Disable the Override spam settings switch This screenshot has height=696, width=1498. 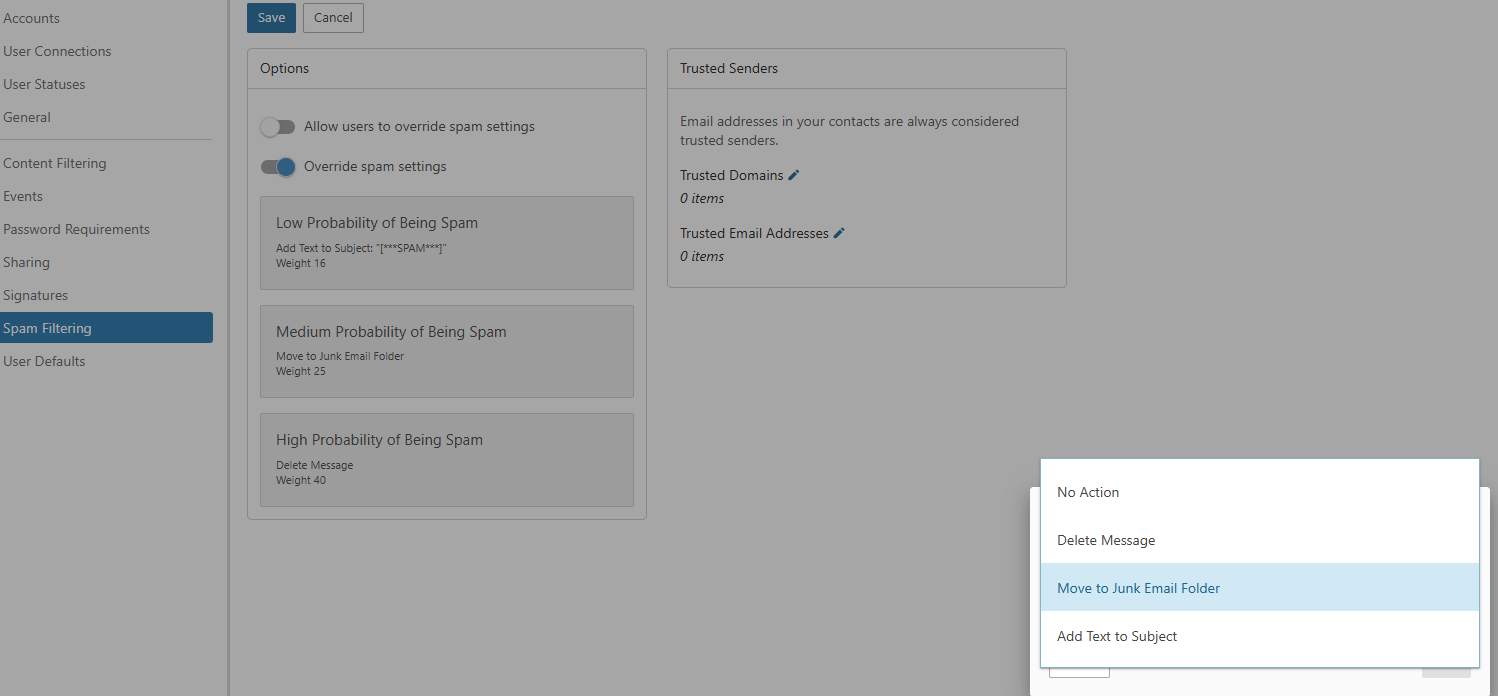[278, 167]
